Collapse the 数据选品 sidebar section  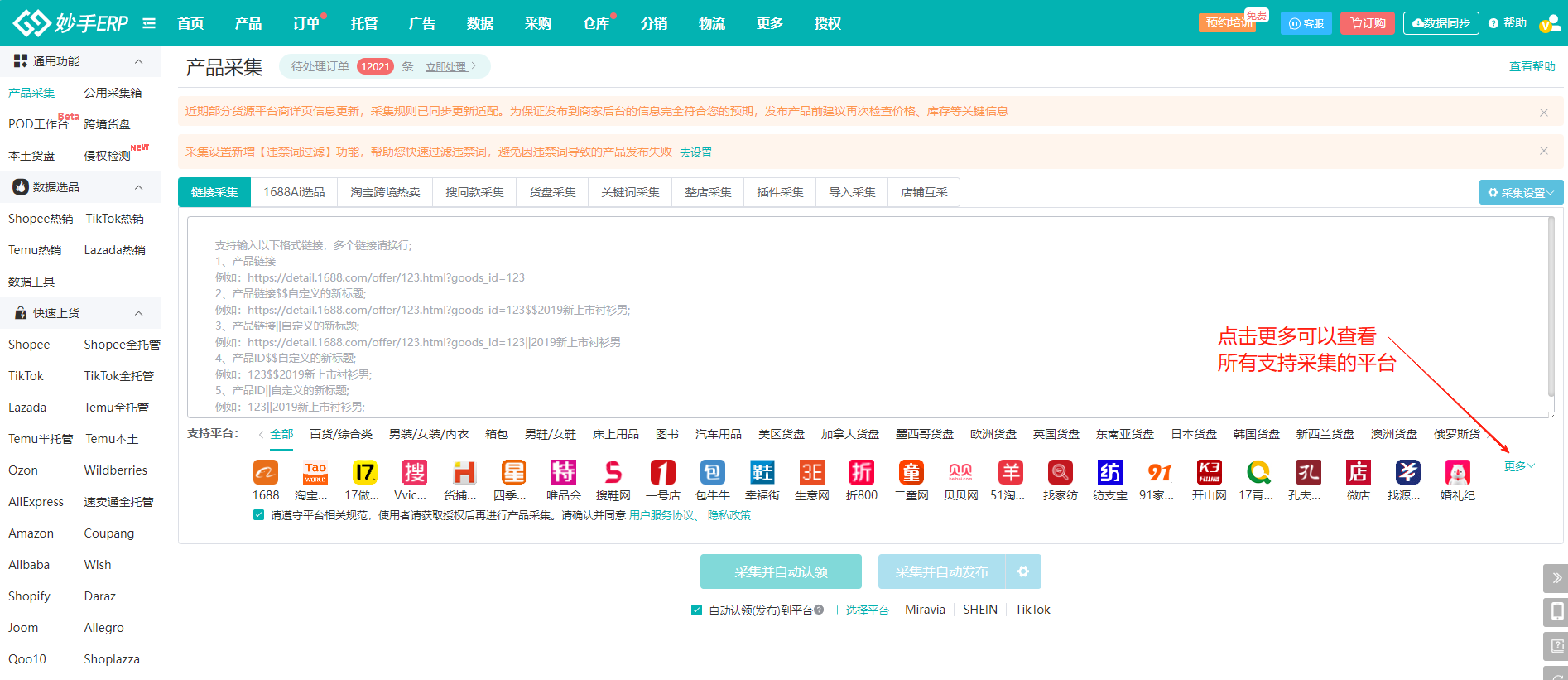pyautogui.click(x=138, y=187)
